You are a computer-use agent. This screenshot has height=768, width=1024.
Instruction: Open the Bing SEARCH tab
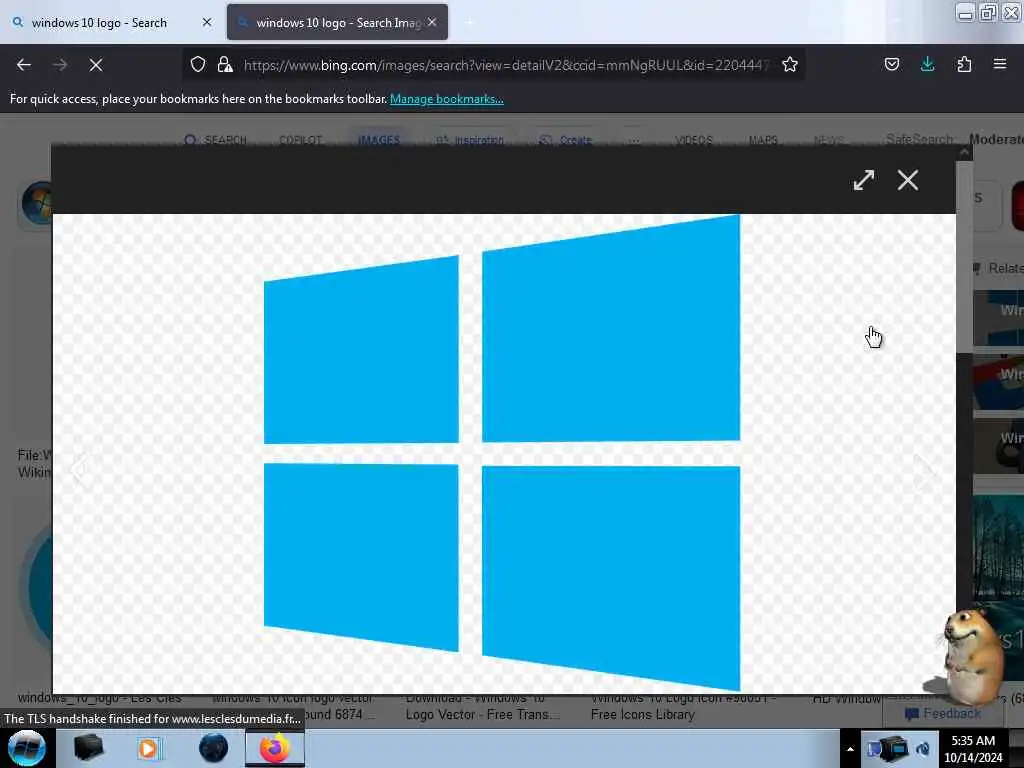click(x=216, y=140)
